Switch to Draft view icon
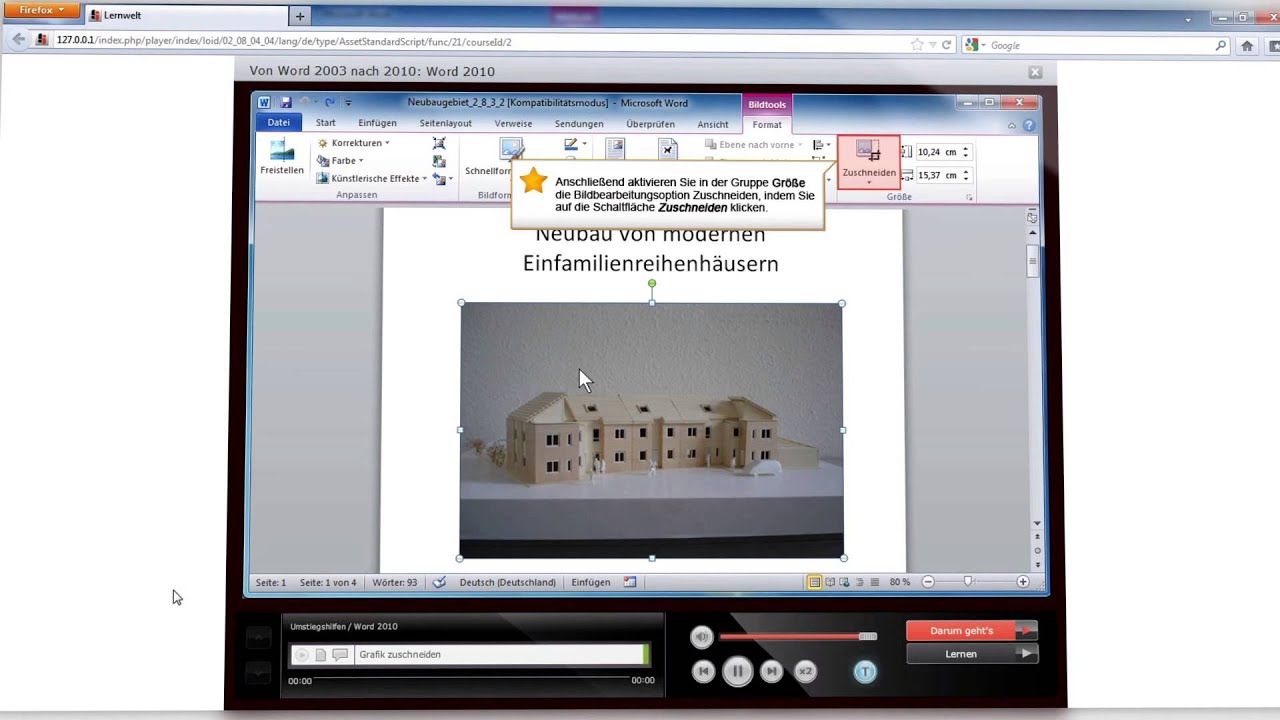 pos(875,582)
